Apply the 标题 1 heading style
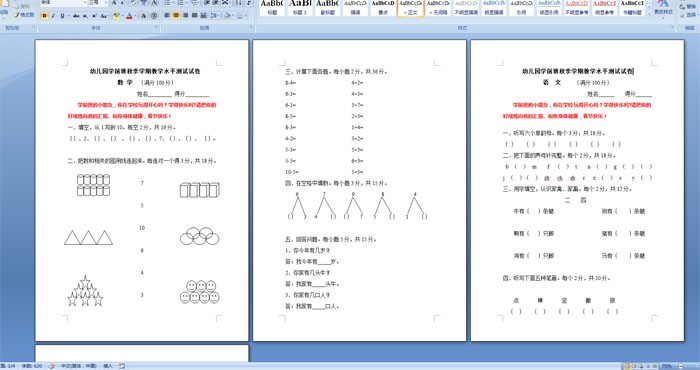The image size is (700, 370). [x=300, y=8]
